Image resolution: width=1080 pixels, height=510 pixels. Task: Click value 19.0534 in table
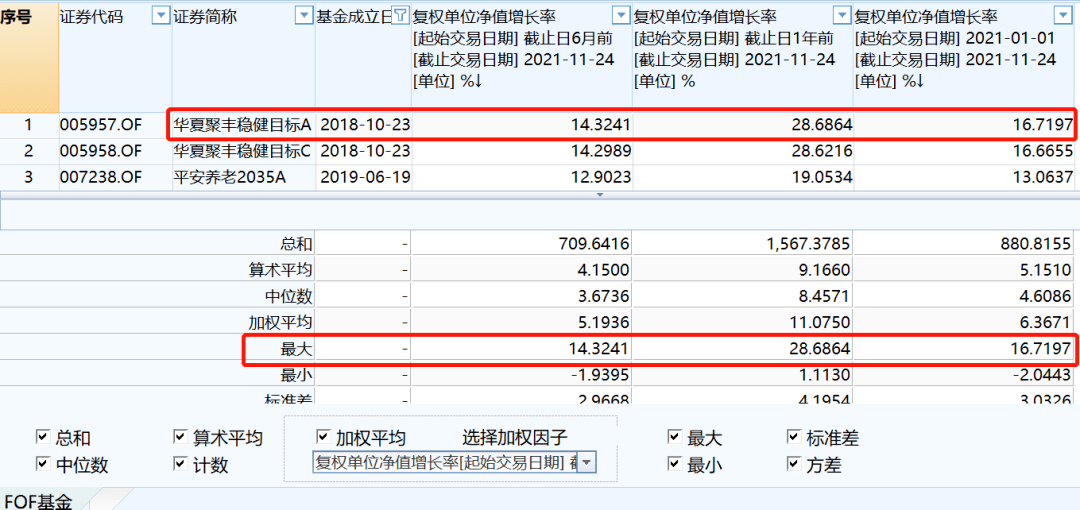[x=820, y=178]
